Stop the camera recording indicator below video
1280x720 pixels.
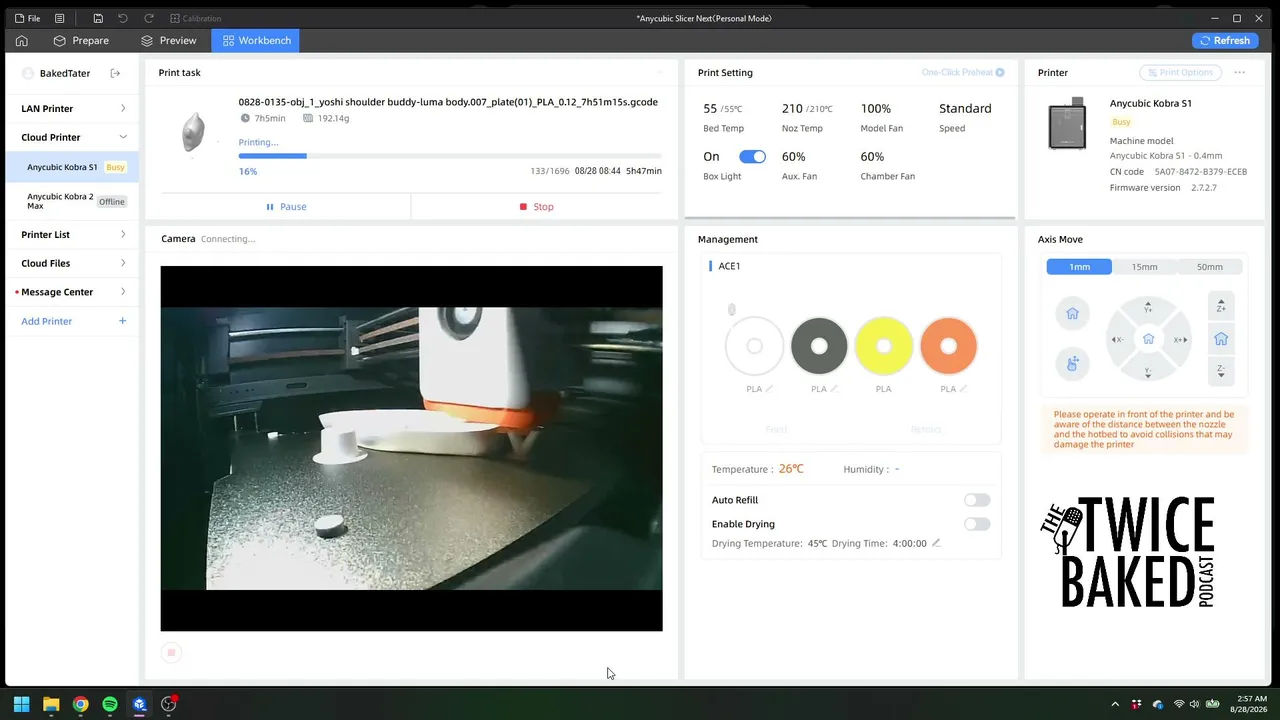click(171, 653)
